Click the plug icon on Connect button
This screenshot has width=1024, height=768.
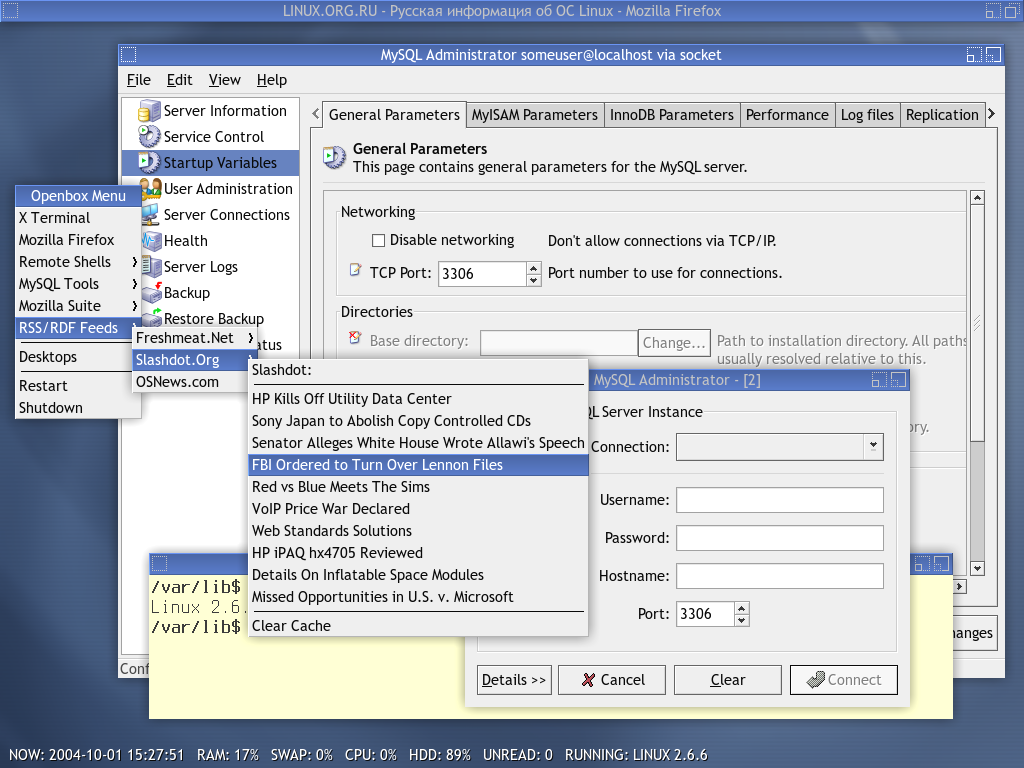816,680
